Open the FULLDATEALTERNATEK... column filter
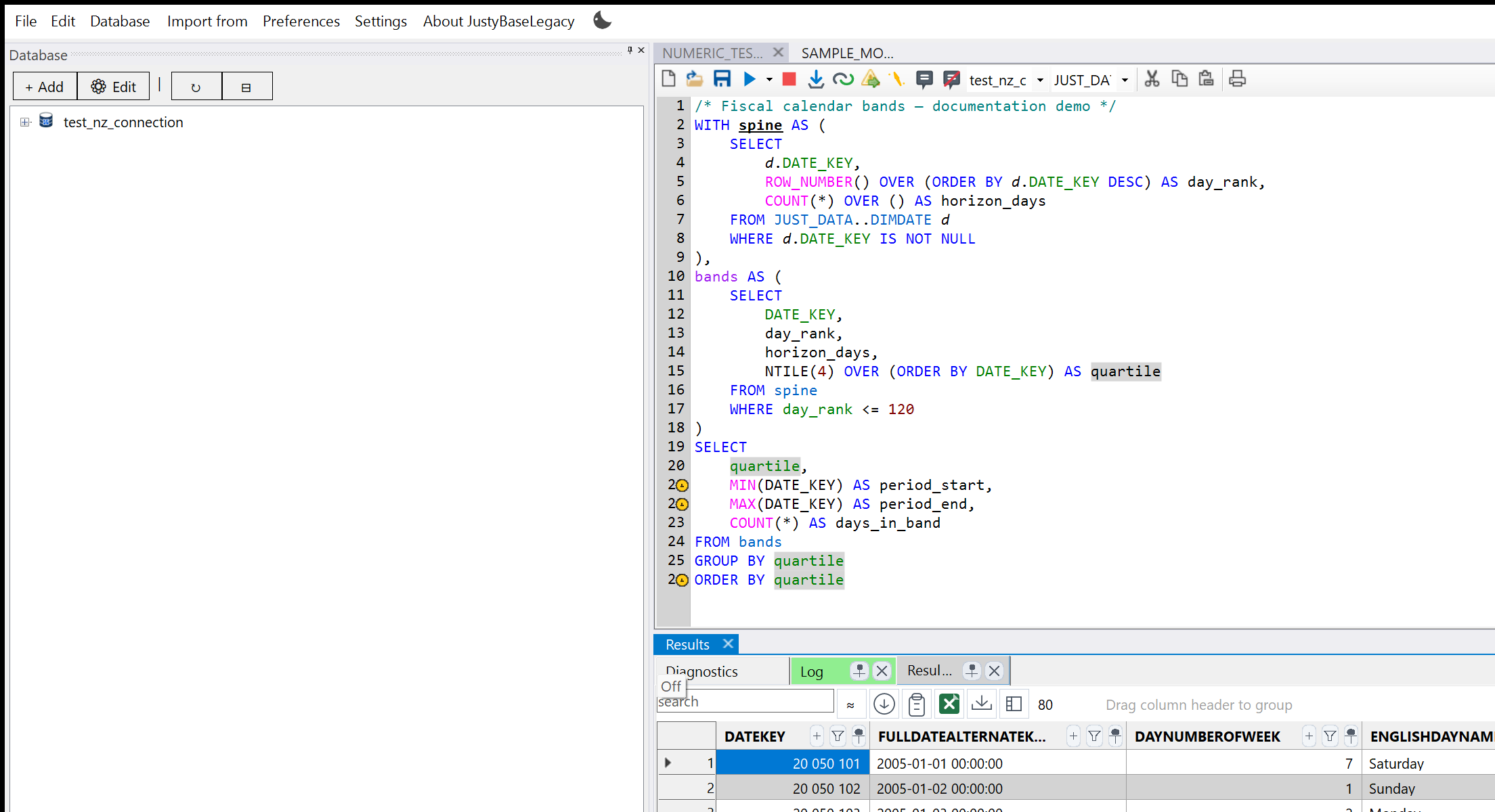1495x812 pixels. [1094, 736]
